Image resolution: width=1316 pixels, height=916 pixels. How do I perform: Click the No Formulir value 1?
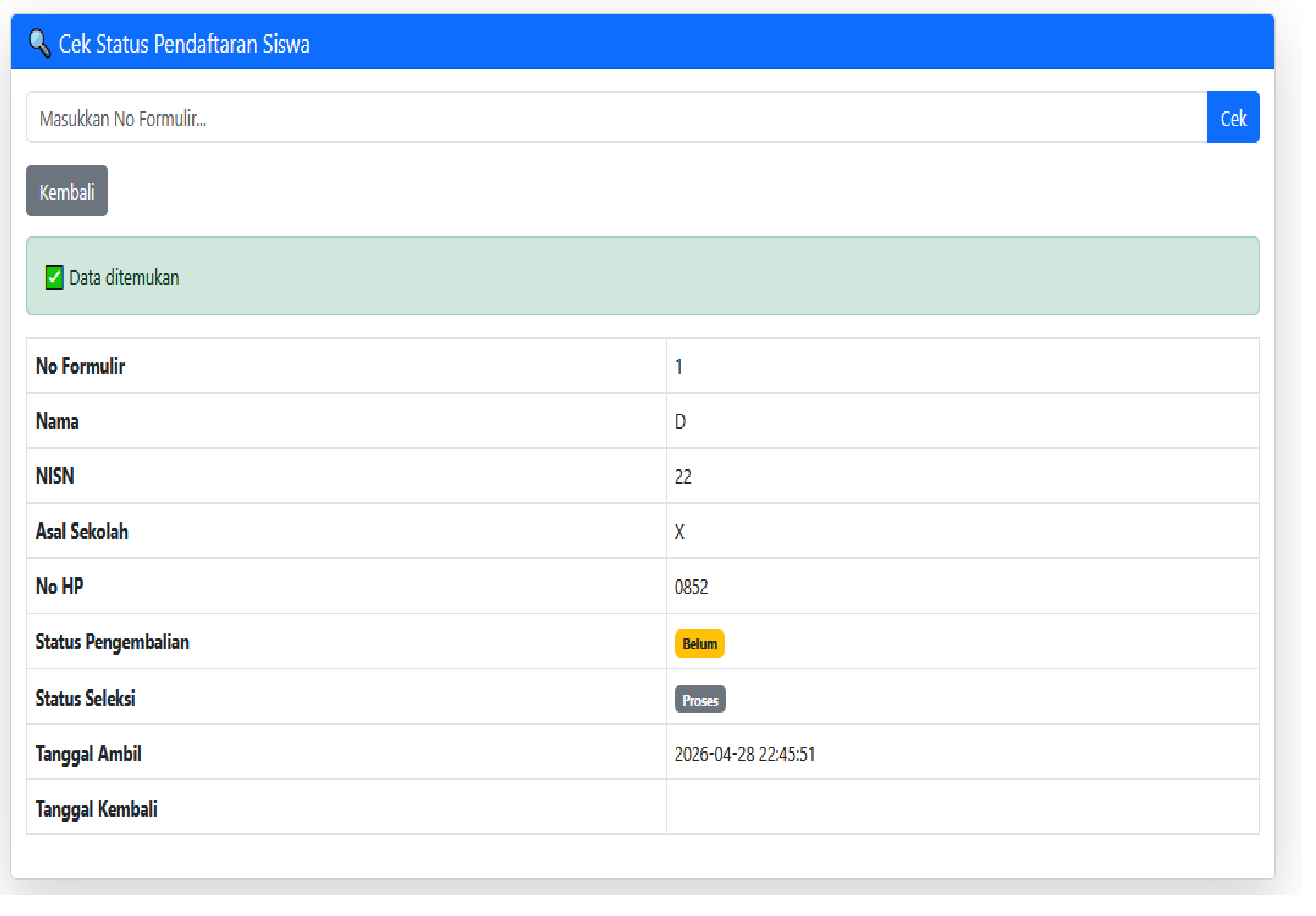679,367
